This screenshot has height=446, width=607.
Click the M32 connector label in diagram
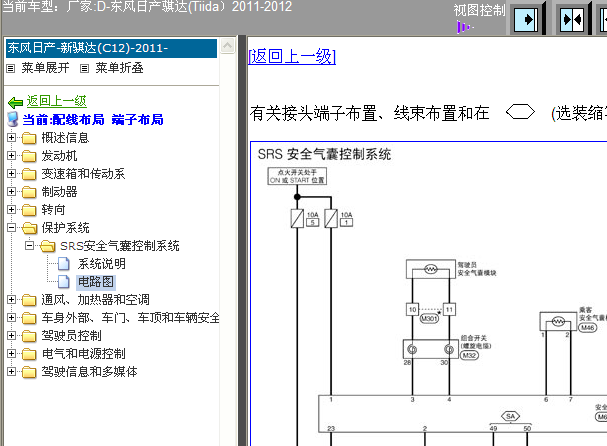coord(469,355)
